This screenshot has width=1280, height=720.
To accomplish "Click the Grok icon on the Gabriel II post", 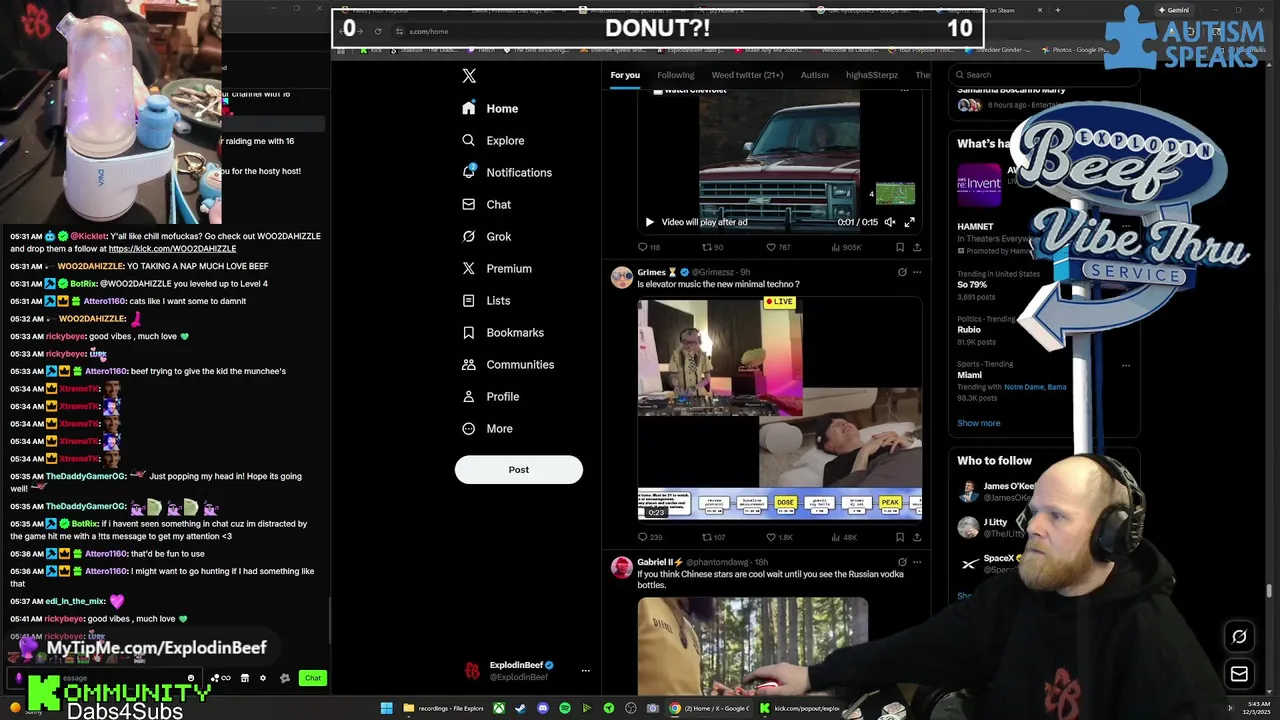I will point(902,562).
